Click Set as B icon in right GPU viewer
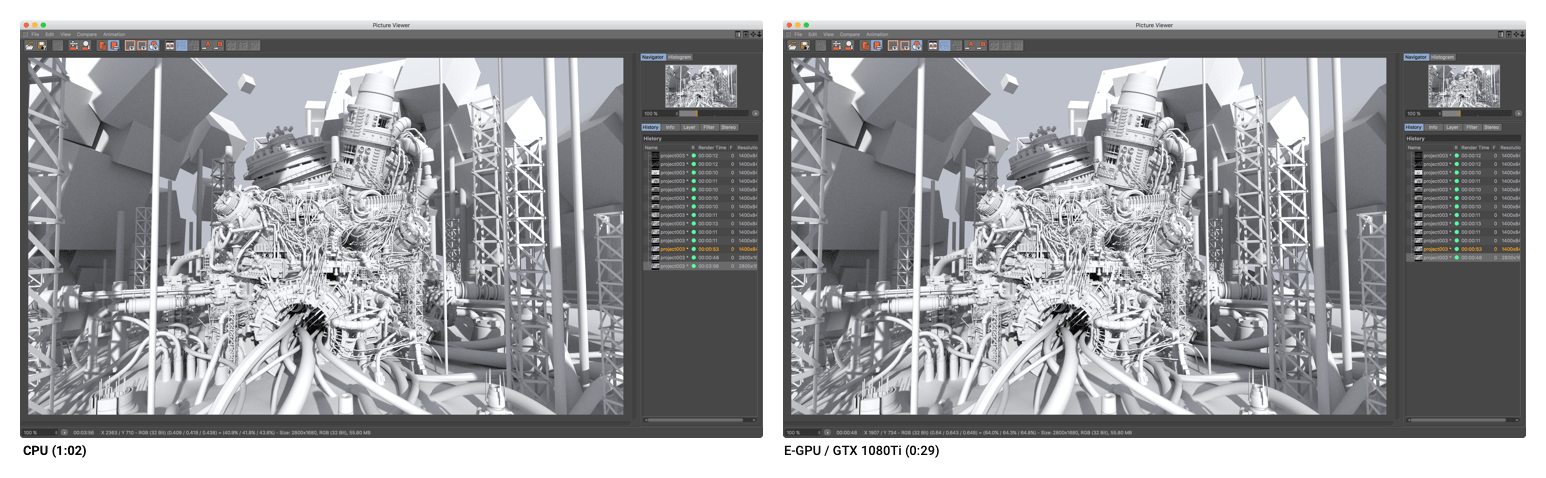Screen dimensions: 1546x478 click(x=982, y=45)
